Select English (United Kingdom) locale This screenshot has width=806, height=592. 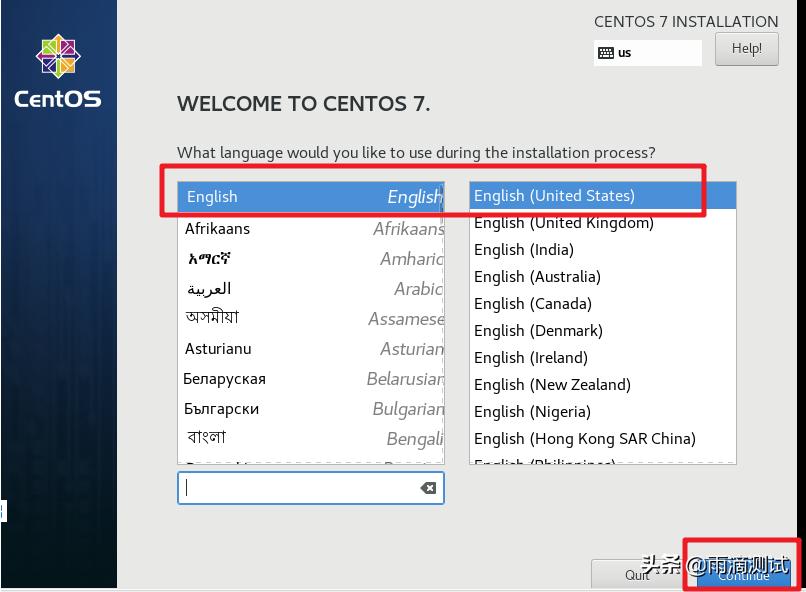pos(602,223)
